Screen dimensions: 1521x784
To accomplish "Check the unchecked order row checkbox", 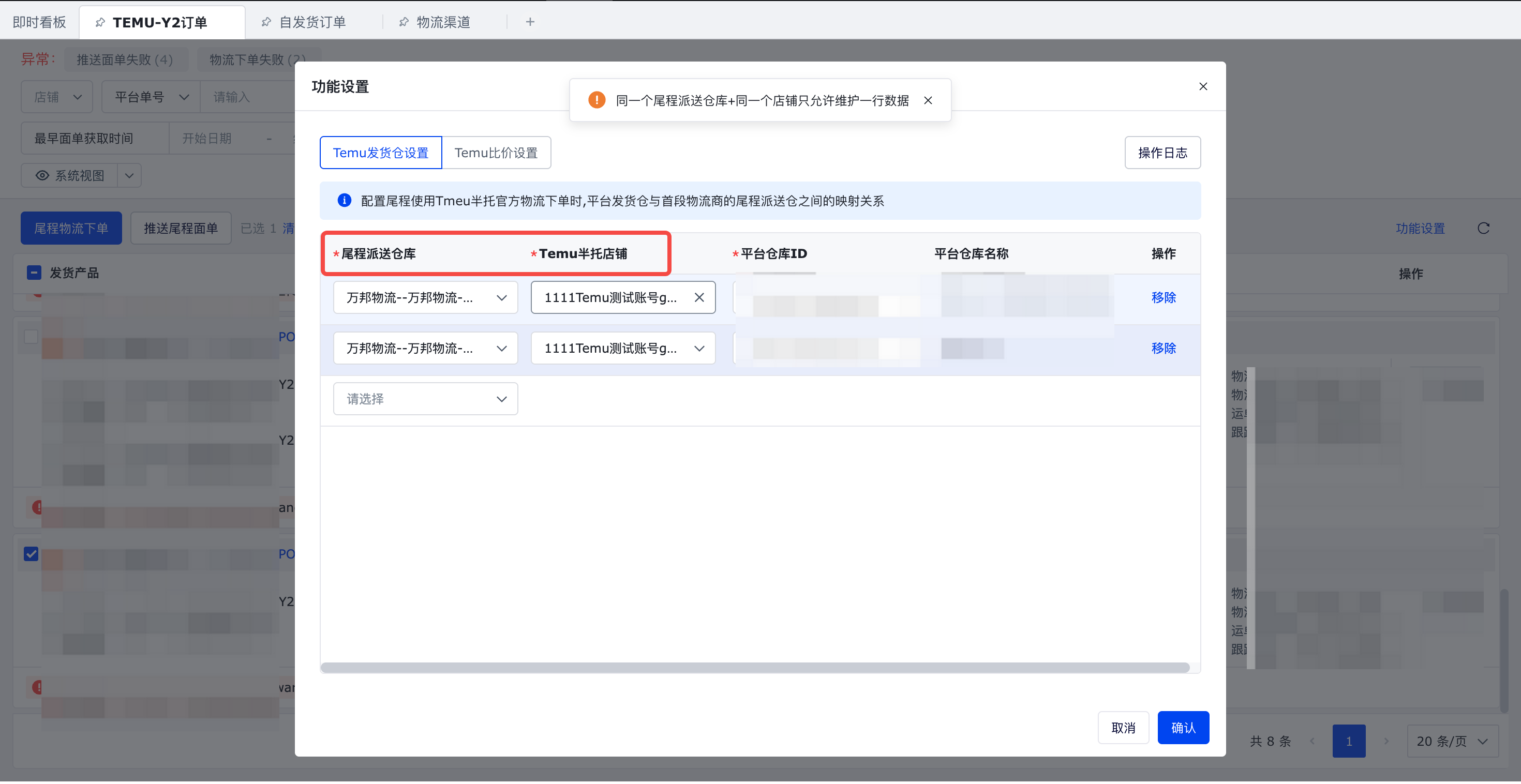I will [31, 337].
